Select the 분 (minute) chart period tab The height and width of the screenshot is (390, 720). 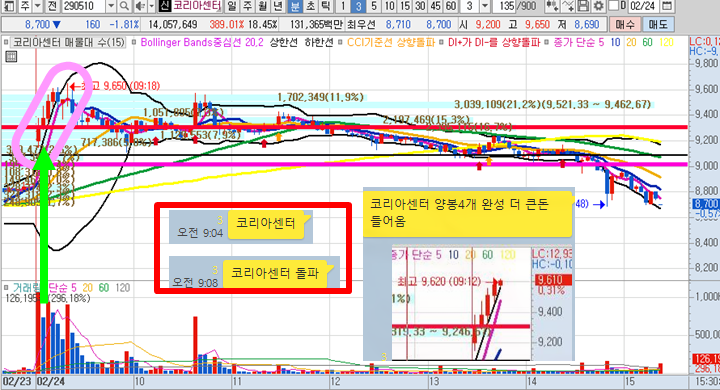pos(295,6)
